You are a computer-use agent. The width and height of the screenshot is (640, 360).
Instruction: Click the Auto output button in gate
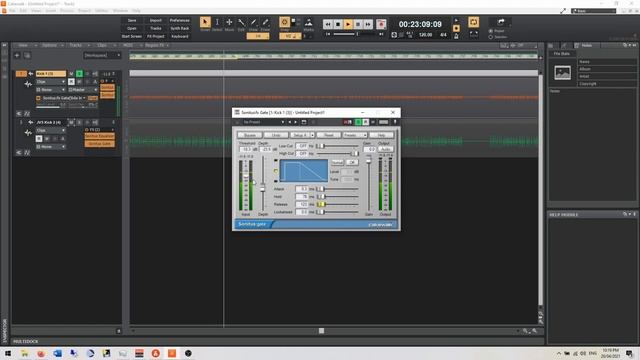[385, 149]
